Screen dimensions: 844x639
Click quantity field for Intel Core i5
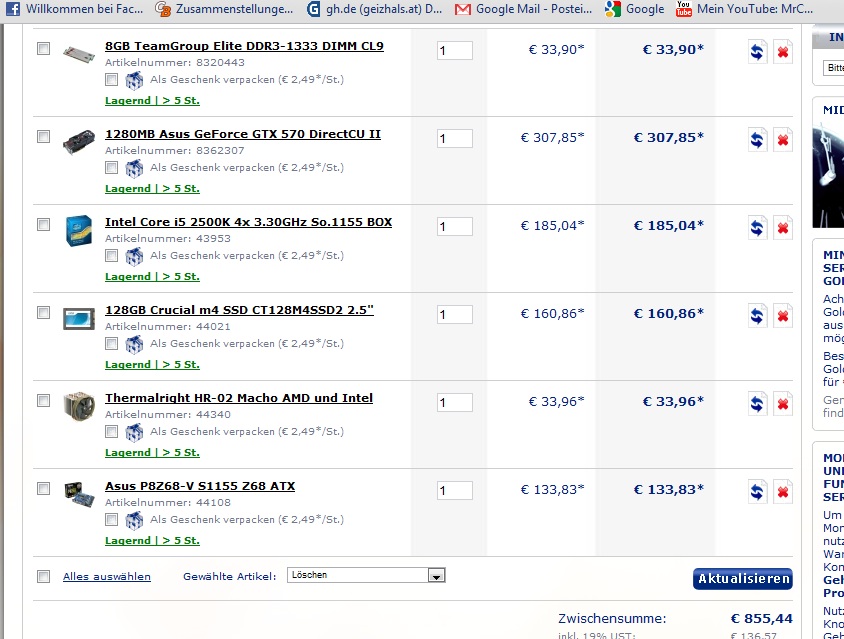[x=455, y=227]
